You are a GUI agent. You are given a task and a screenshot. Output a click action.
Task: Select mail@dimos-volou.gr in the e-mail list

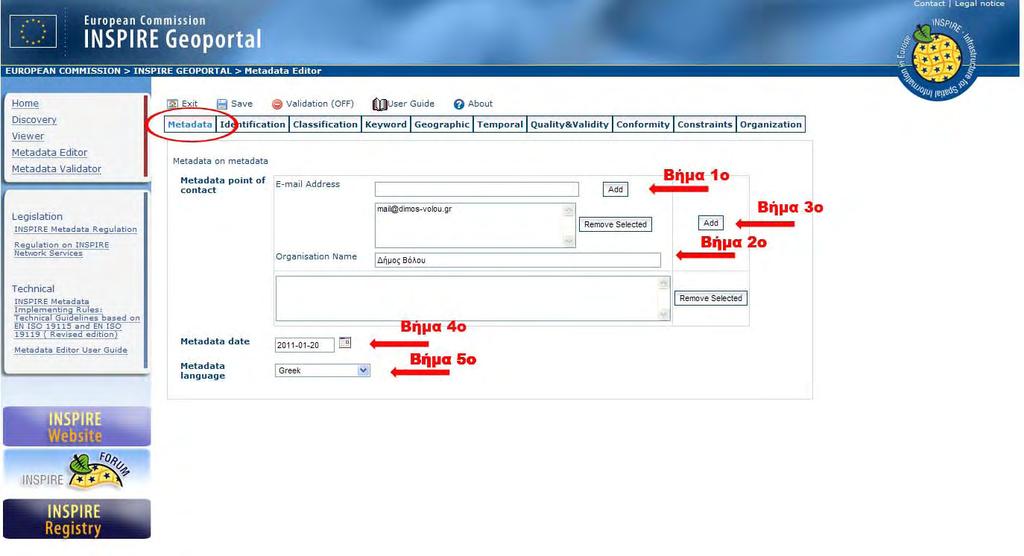point(414,209)
